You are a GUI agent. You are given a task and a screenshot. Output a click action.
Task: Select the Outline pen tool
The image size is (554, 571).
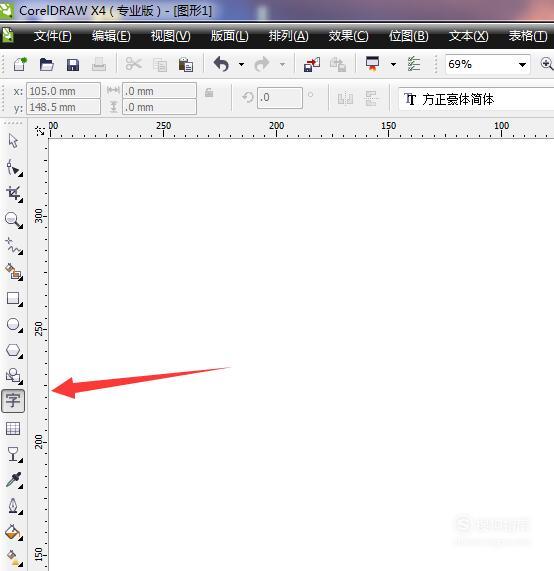[x=14, y=506]
